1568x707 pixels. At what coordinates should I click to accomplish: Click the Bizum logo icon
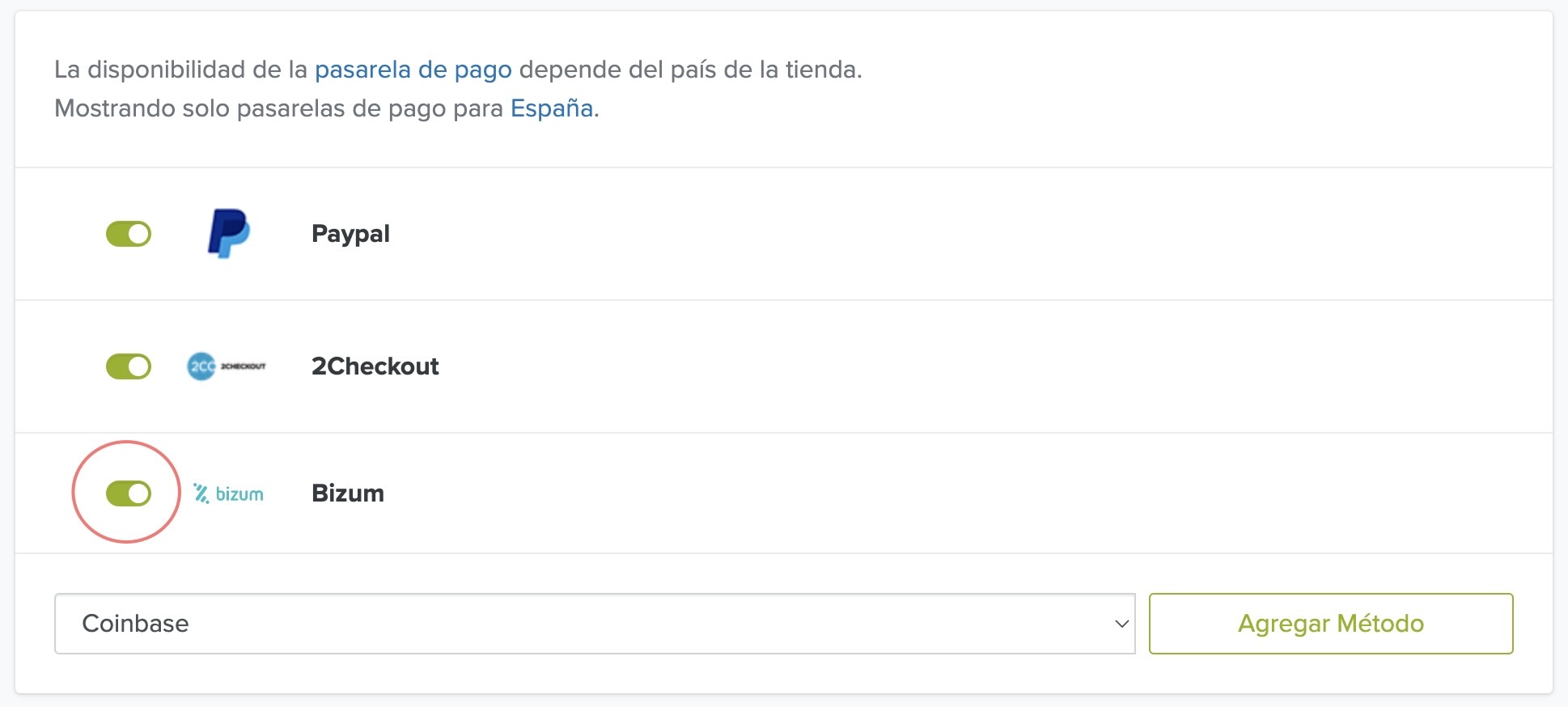[228, 493]
